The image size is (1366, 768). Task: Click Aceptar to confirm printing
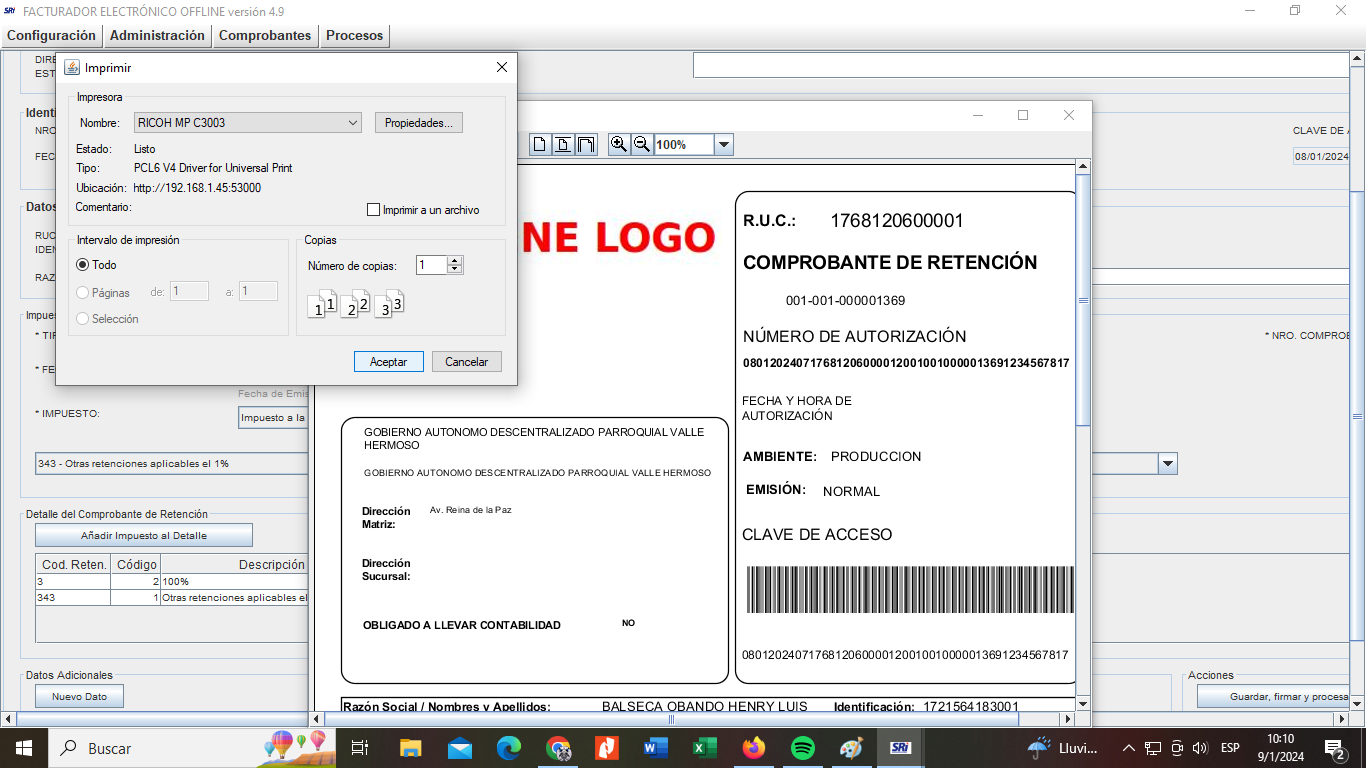(x=388, y=362)
